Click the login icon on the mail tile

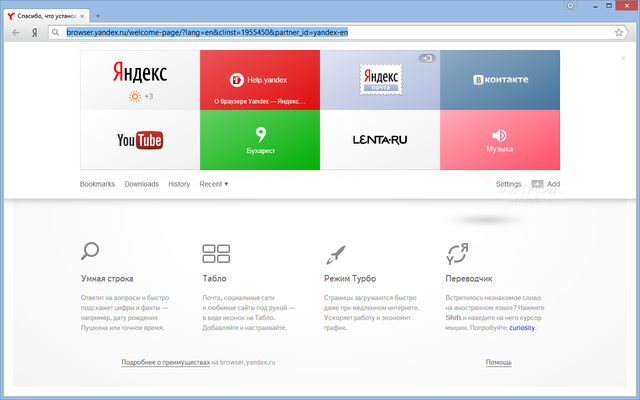click(x=427, y=58)
